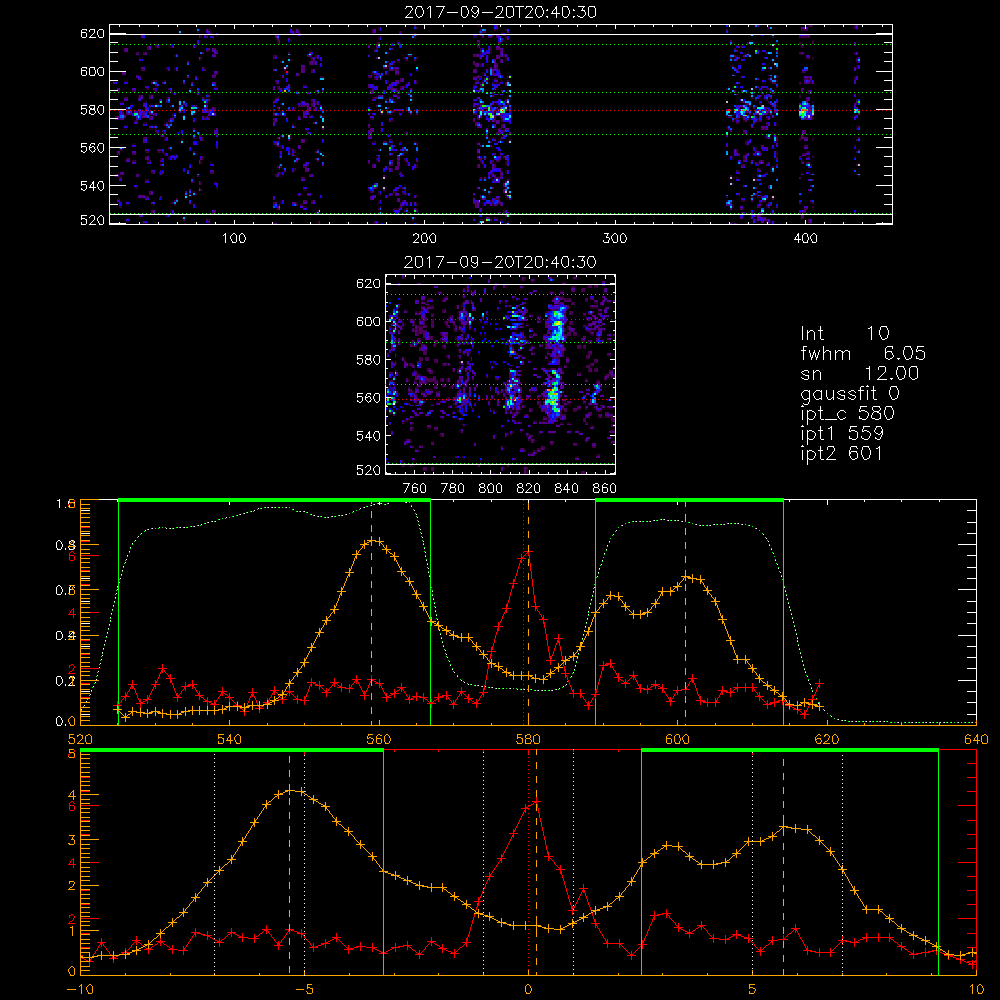This screenshot has width=1000, height=1000.
Task: Click the 'sn 12.00' parameter text
Action: (x=860, y=373)
